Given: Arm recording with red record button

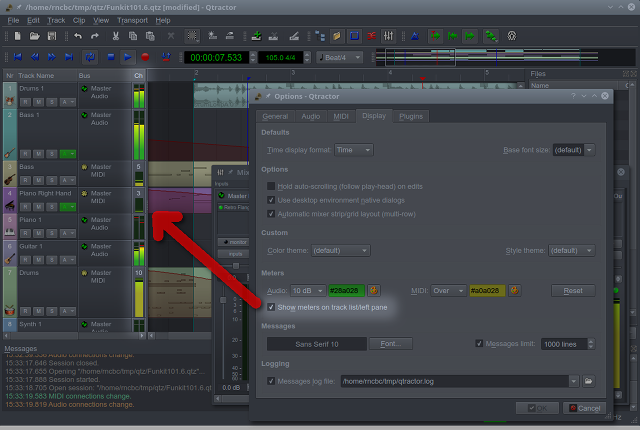Looking at the screenshot, I should point(145,57).
